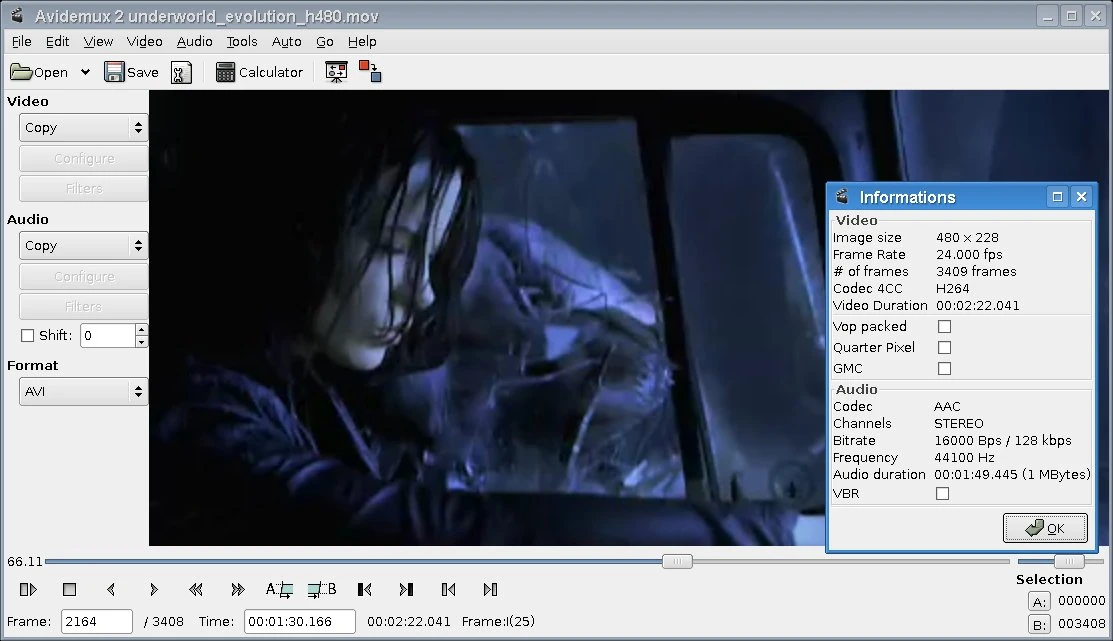Click the file properties icon next to Save
Image resolution: width=1113 pixels, height=641 pixels.
point(181,71)
